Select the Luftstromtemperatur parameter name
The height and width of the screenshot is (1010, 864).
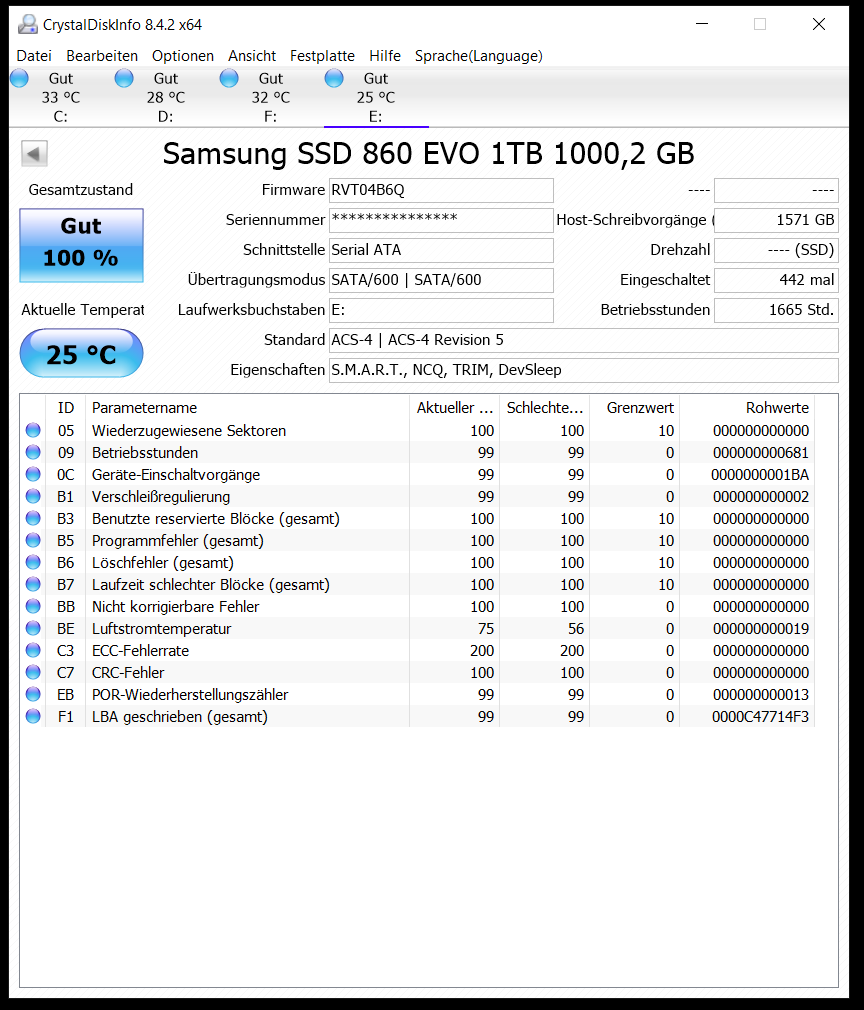pyautogui.click(x=162, y=629)
